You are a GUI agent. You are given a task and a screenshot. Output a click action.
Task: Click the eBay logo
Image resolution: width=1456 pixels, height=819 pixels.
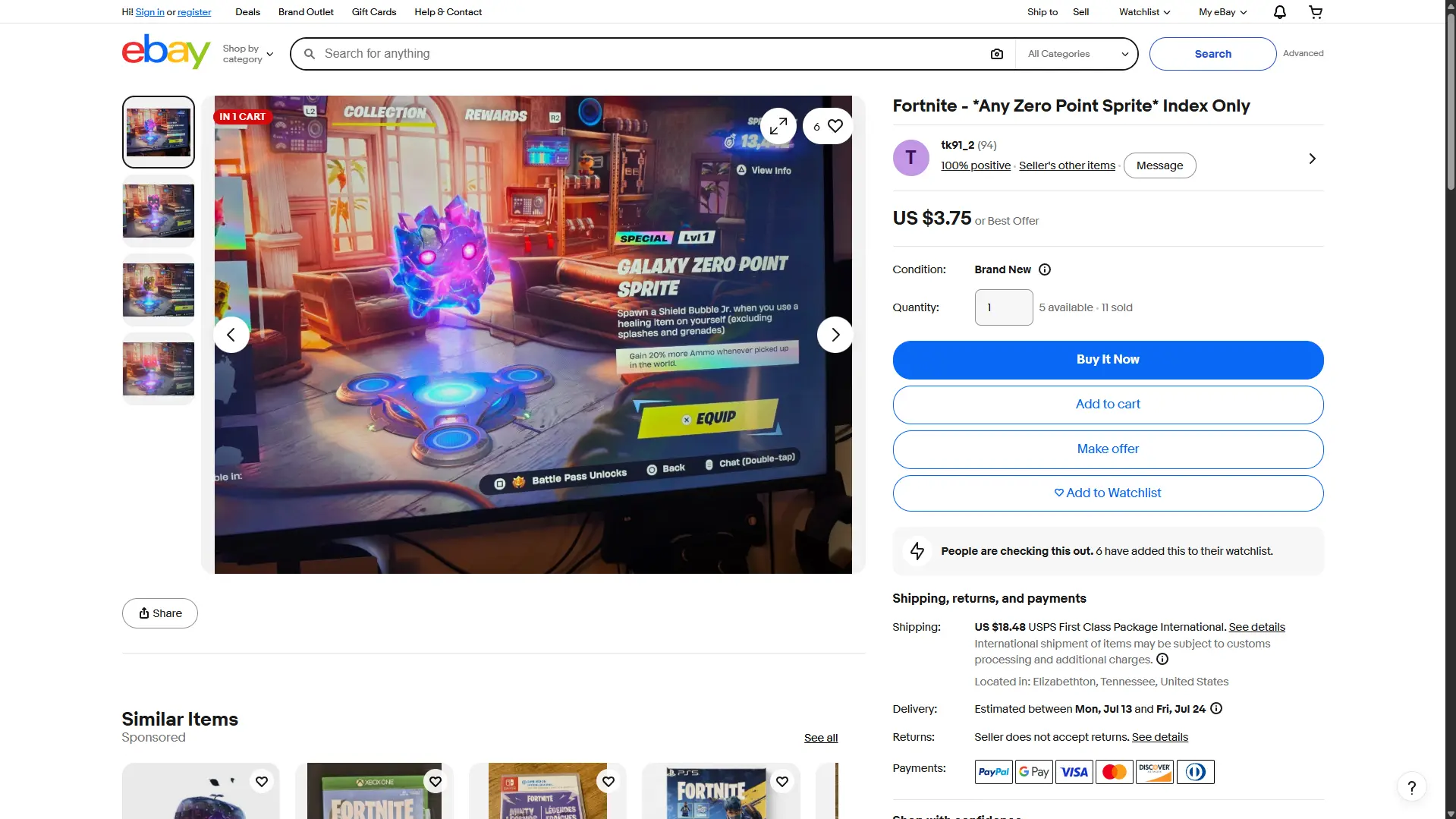166,52
